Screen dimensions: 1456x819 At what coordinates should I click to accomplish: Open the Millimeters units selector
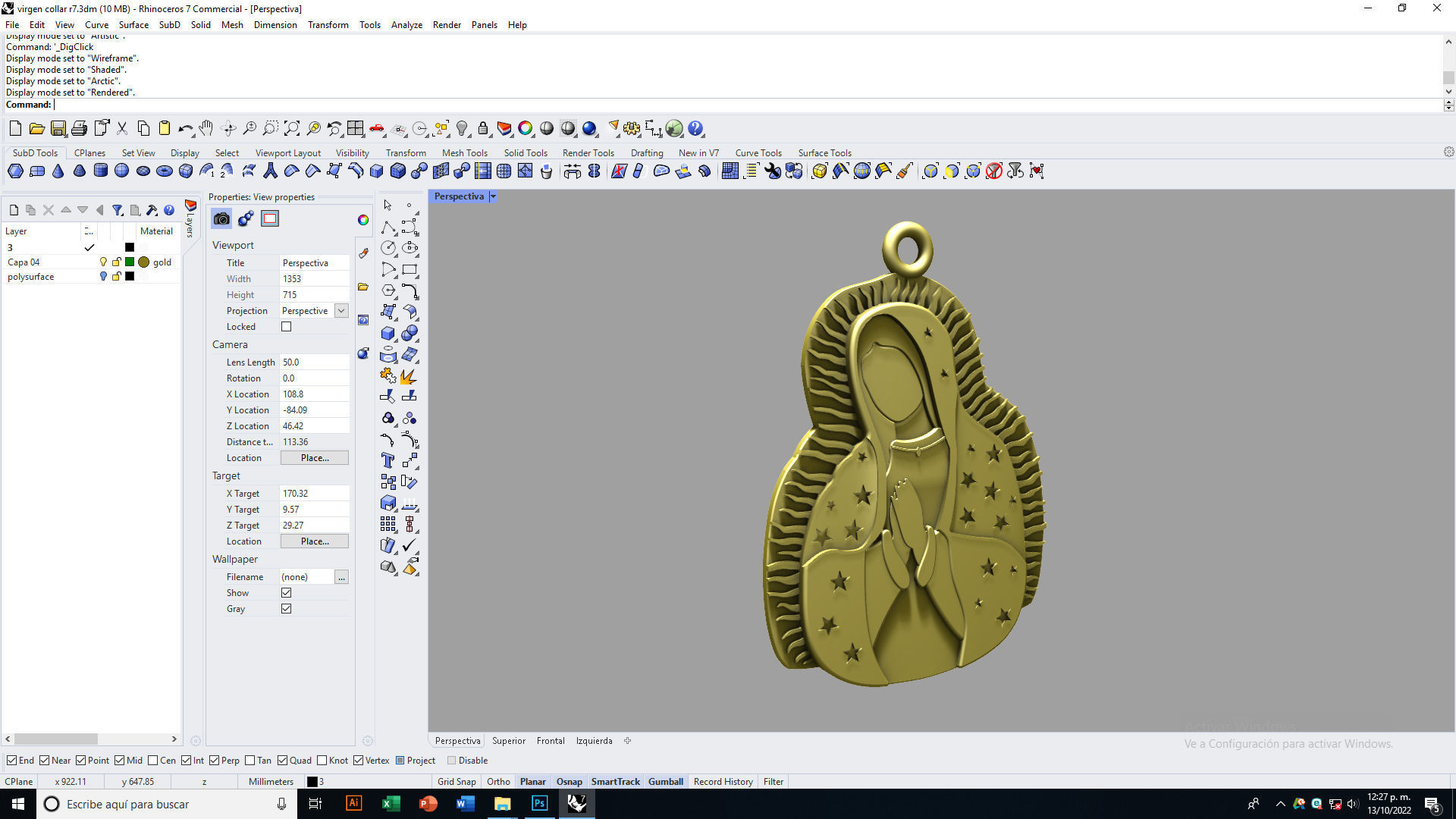pyautogui.click(x=271, y=782)
